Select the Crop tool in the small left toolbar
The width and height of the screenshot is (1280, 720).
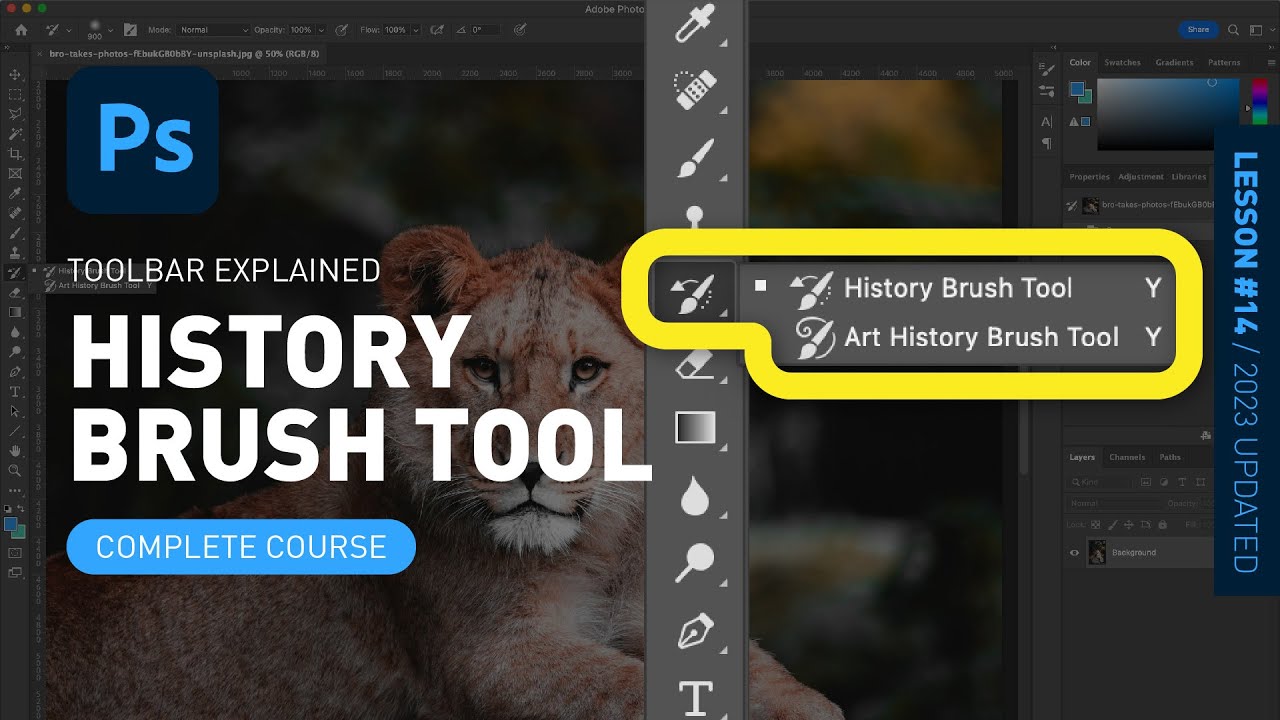(15, 153)
